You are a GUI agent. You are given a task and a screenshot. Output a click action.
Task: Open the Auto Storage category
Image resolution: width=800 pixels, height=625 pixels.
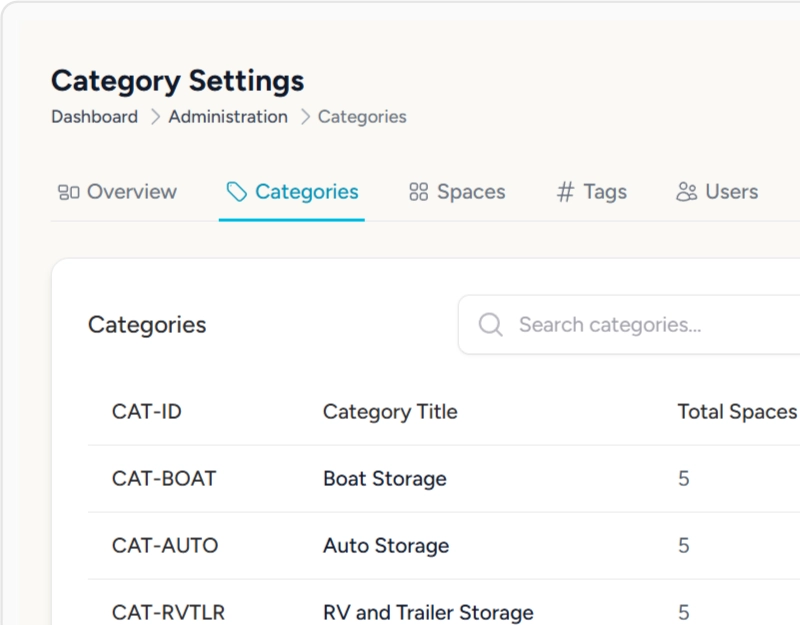tap(386, 546)
